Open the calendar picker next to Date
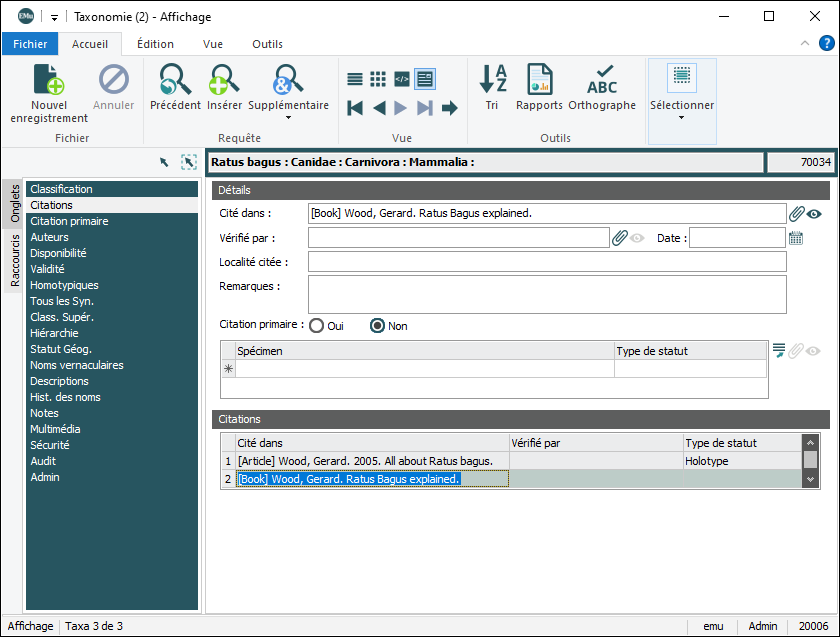The image size is (840, 637). coord(796,238)
